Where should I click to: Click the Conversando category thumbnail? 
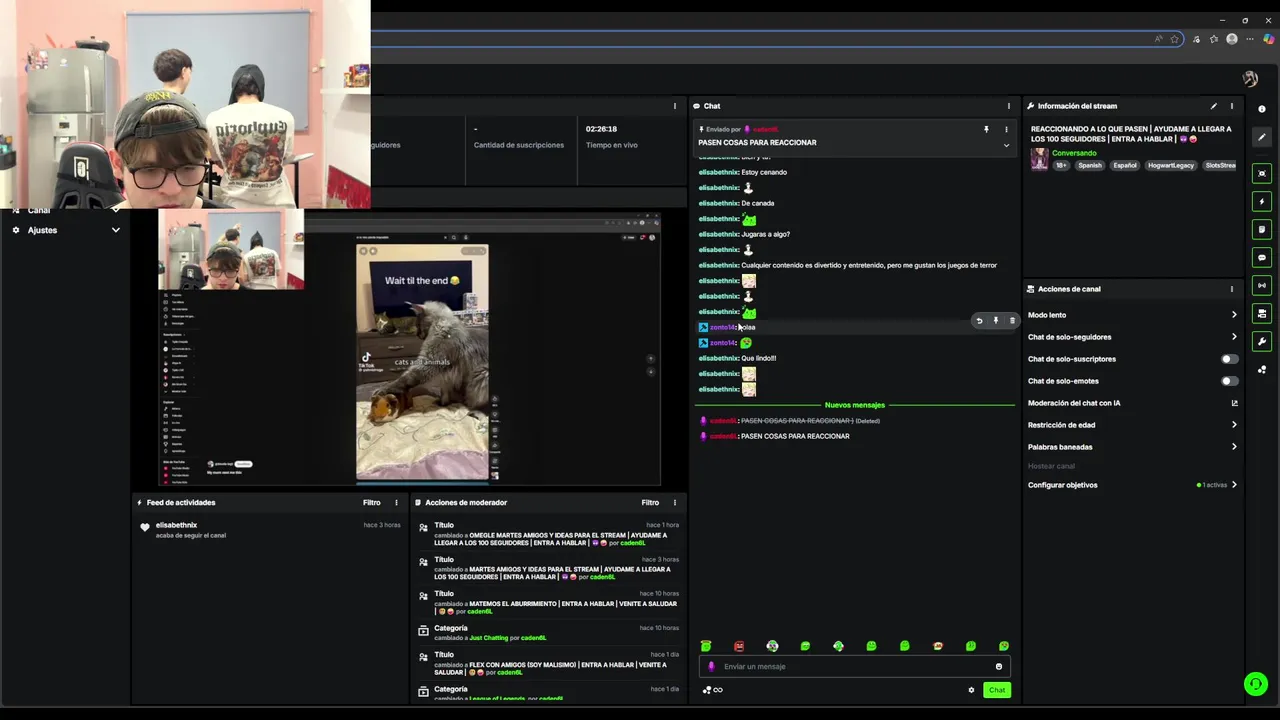tap(1039, 159)
